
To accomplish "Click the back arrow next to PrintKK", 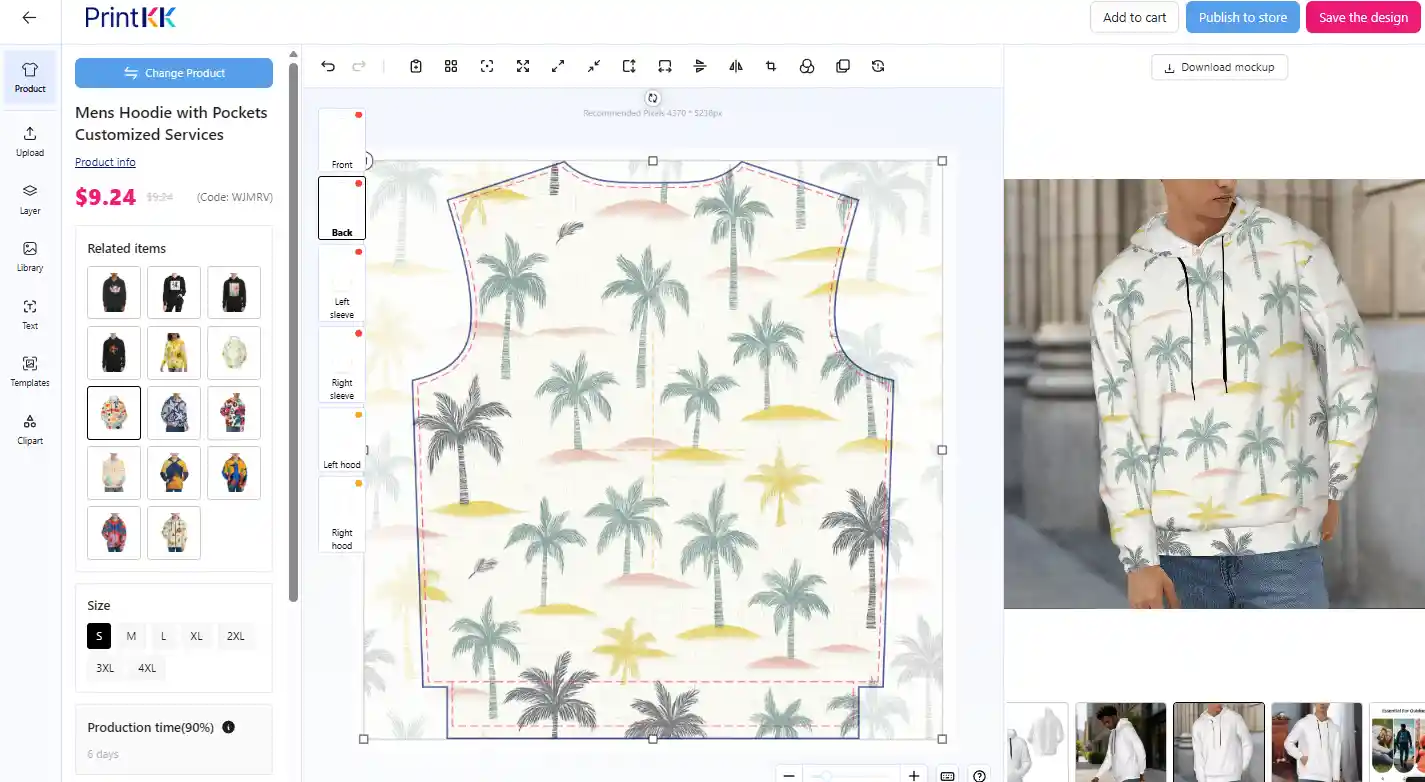I will (29, 17).
